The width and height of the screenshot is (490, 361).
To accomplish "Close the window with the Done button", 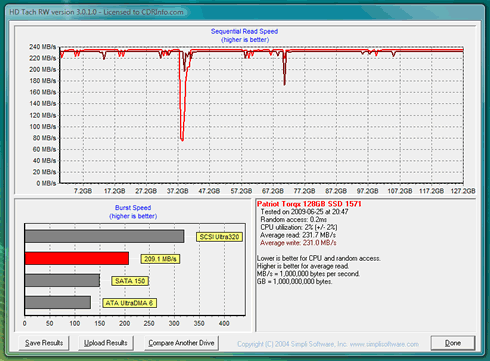I will [453, 343].
